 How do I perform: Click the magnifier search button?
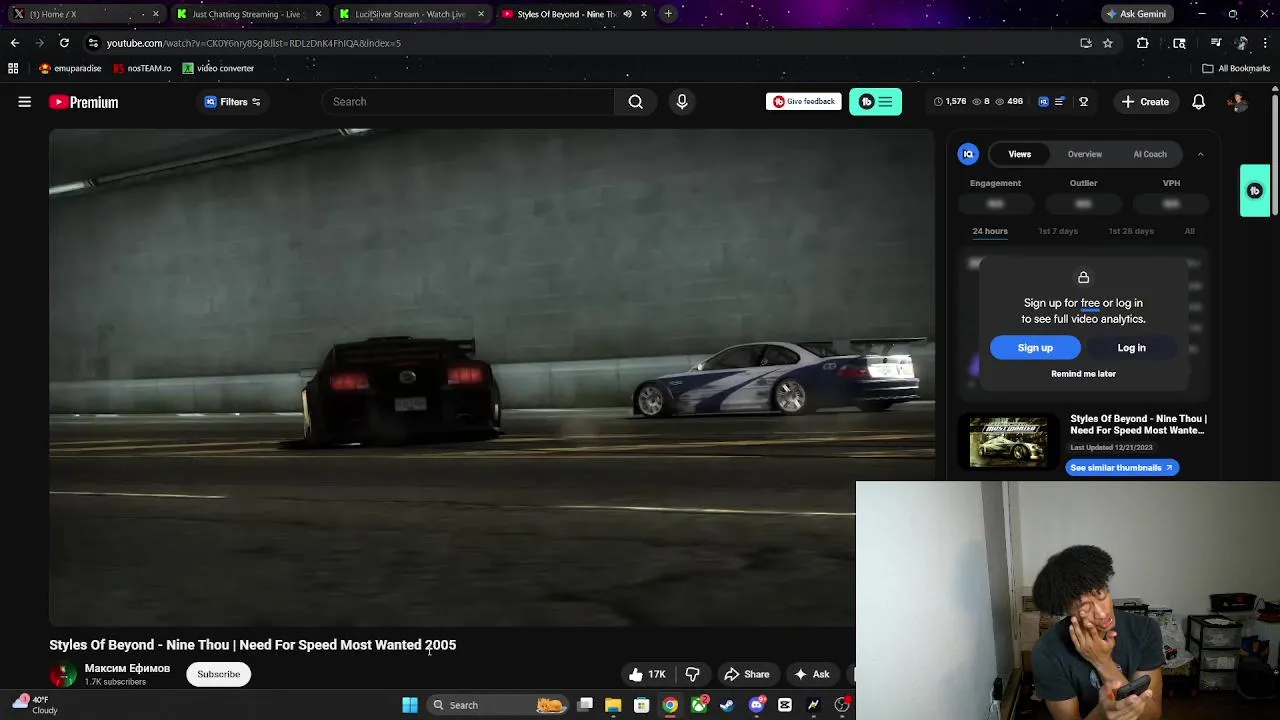pos(636,102)
